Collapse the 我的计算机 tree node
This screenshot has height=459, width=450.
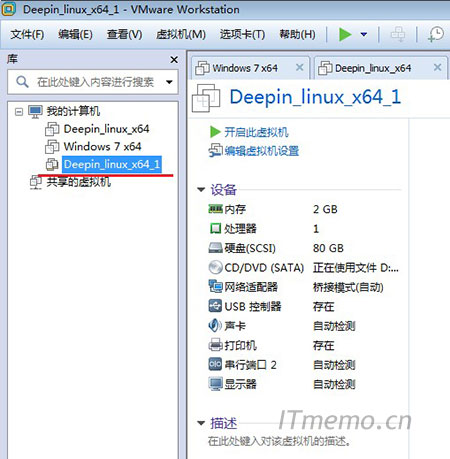click(19, 112)
